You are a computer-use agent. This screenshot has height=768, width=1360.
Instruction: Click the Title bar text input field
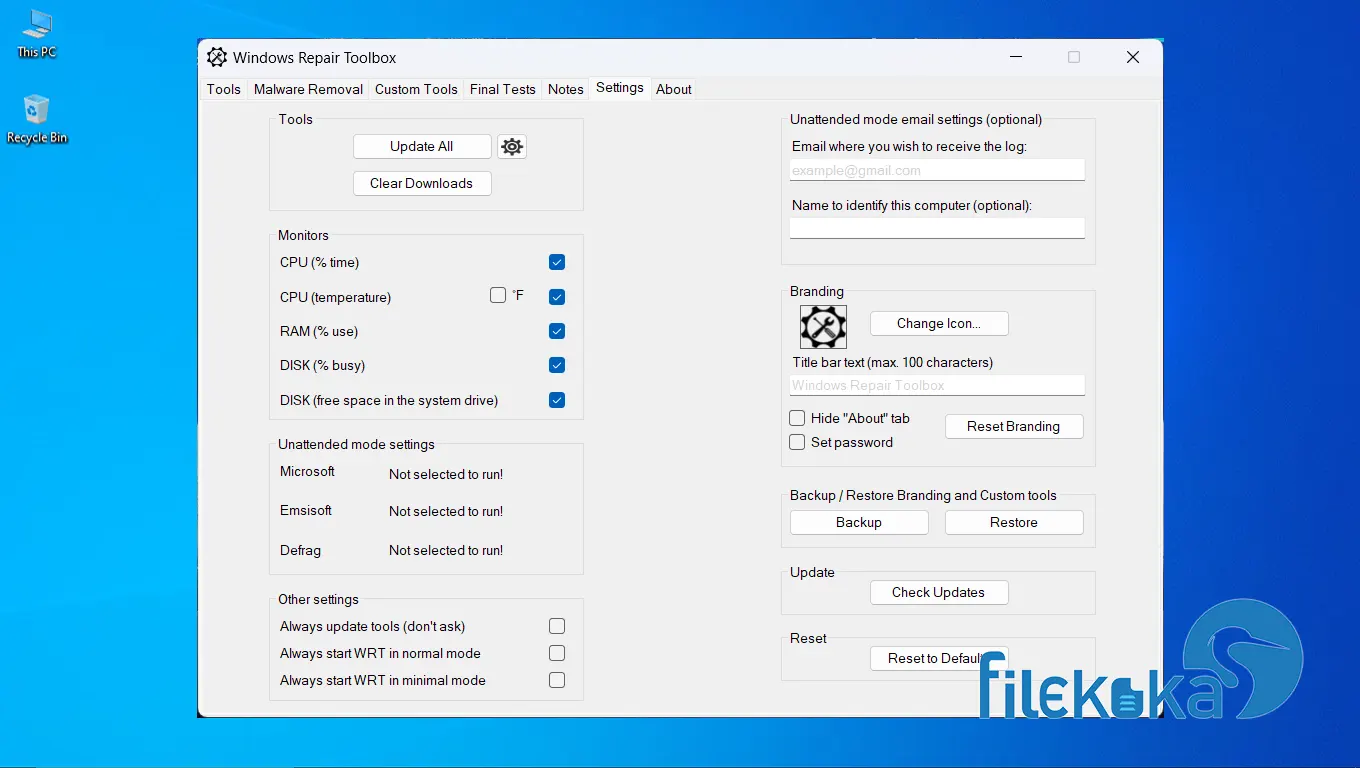(937, 385)
